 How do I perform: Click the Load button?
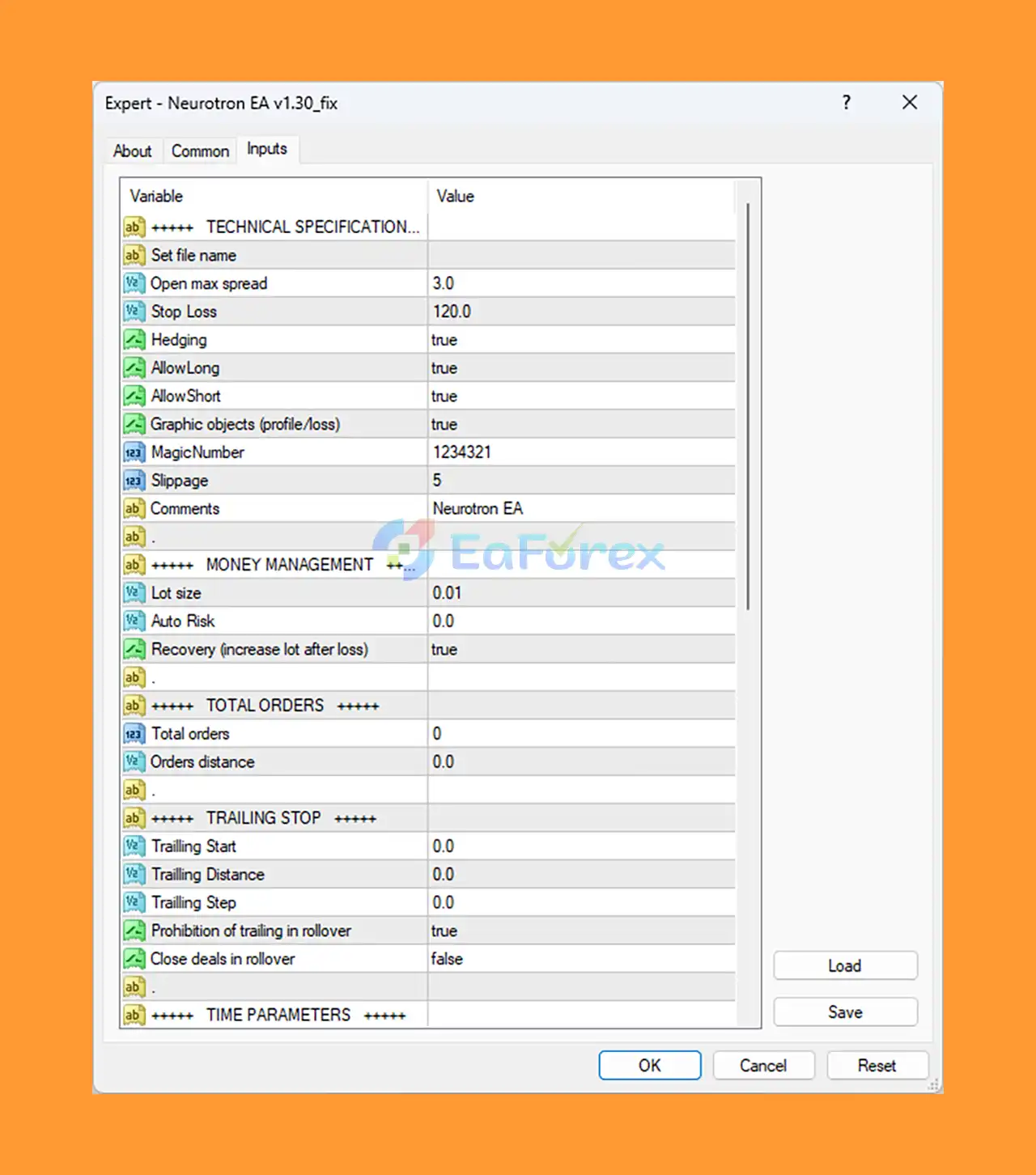coord(845,965)
